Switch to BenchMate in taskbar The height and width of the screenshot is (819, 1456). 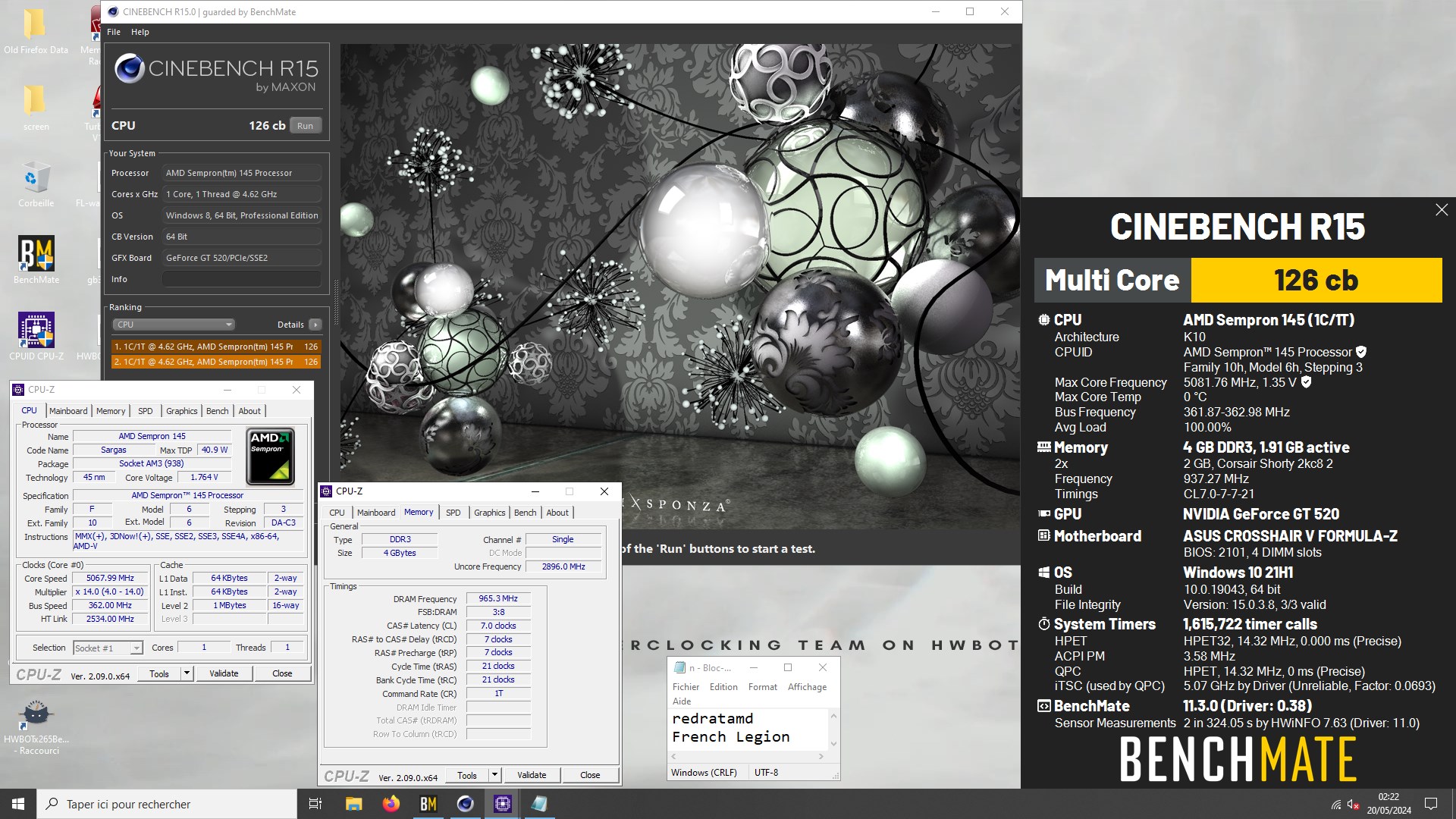point(428,804)
